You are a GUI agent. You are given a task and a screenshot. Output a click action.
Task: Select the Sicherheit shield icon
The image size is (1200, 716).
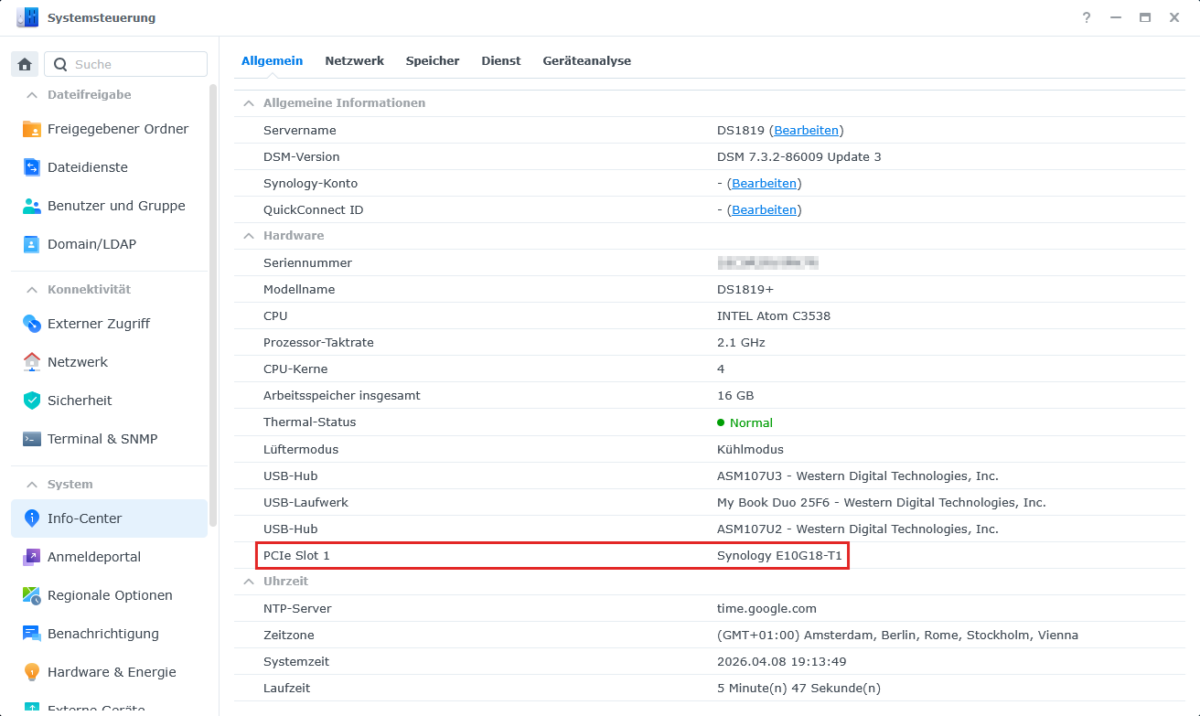(31, 400)
